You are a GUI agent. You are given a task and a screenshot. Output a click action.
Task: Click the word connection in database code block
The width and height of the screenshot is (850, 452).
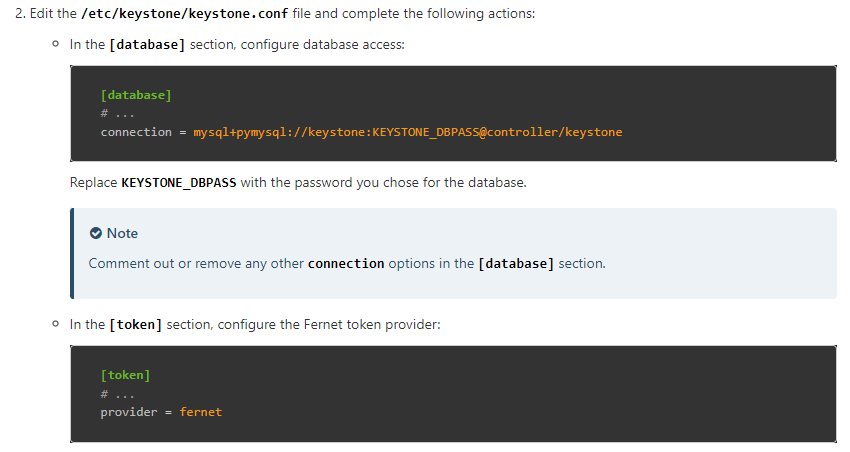click(x=136, y=132)
